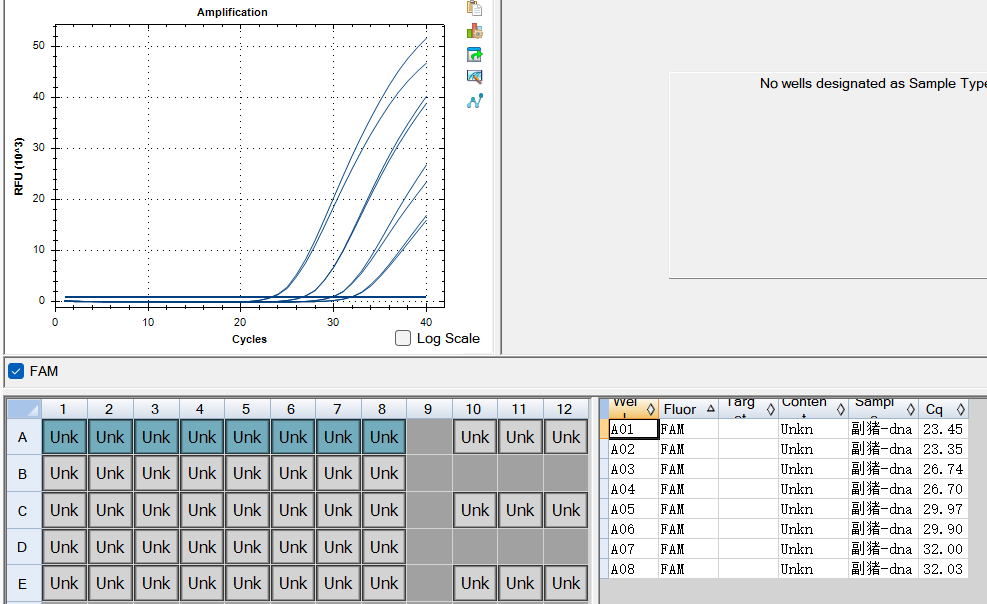Select plate row A header
987x604 pixels.
[23, 437]
